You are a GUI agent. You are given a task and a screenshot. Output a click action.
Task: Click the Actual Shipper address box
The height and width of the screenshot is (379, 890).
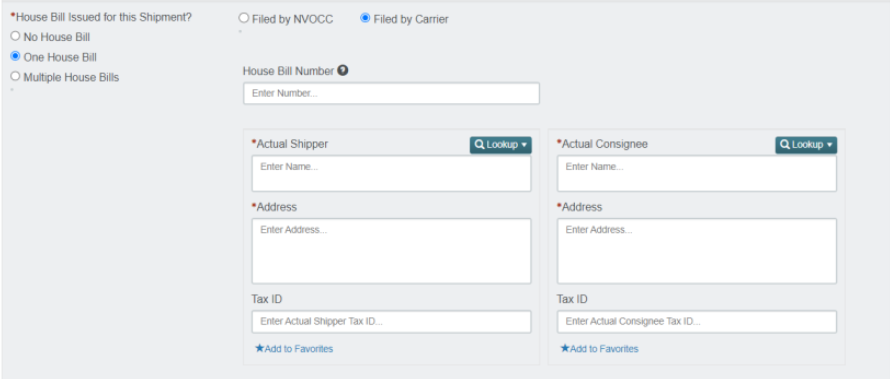[x=391, y=251]
